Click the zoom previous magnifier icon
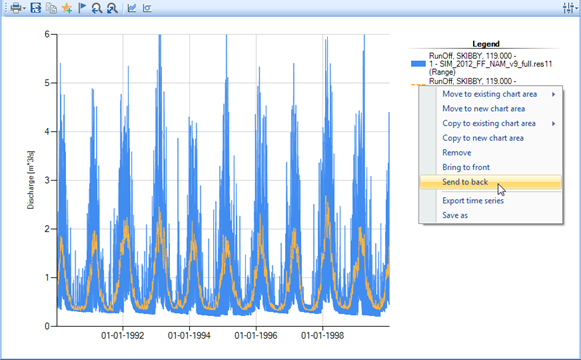The width and height of the screenshot is (581, 360). [97, 8]
